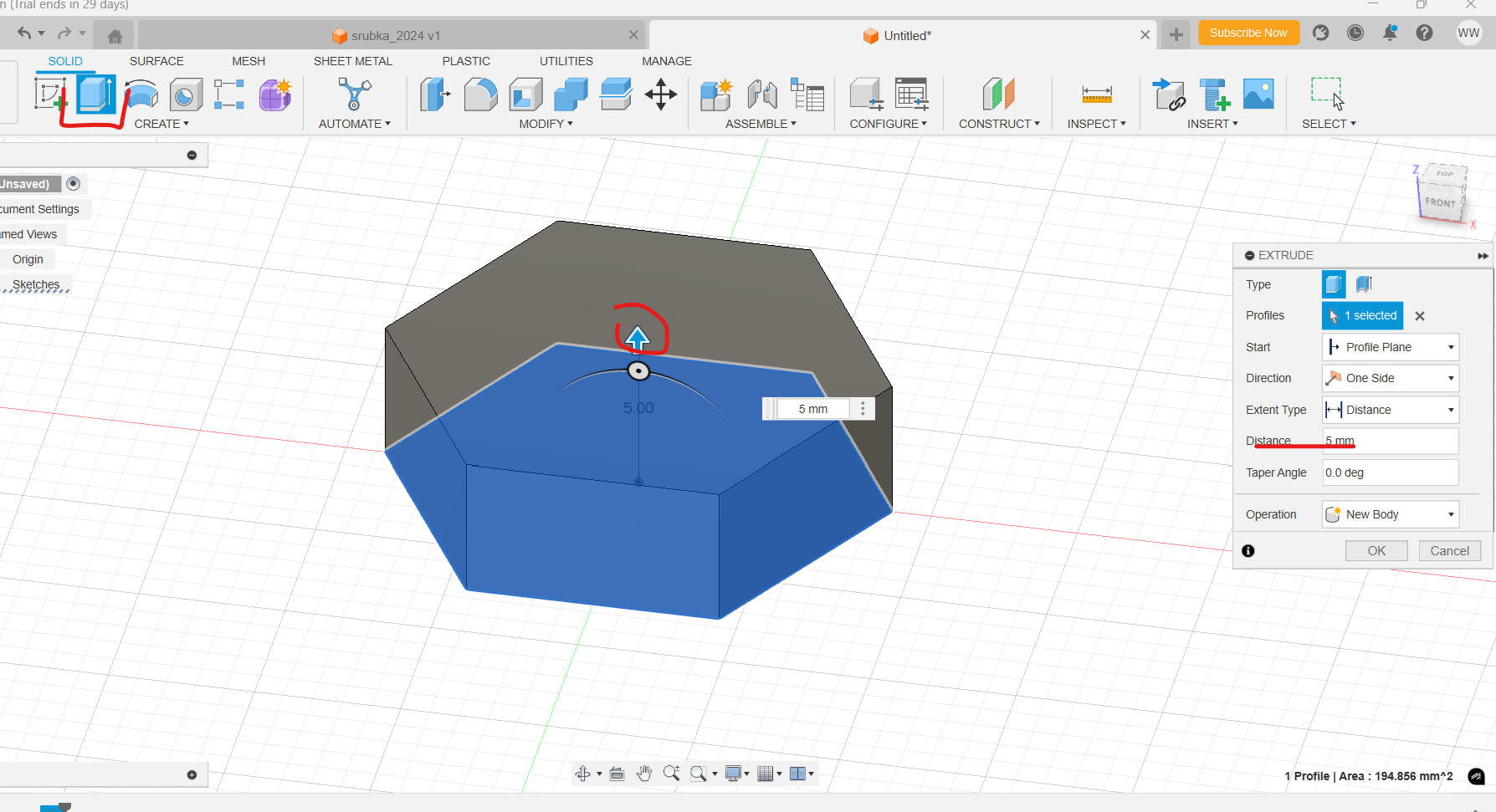Choose the Revolve tool in Create
This screenshot has width=1496, height=812.
coord(141,94)
